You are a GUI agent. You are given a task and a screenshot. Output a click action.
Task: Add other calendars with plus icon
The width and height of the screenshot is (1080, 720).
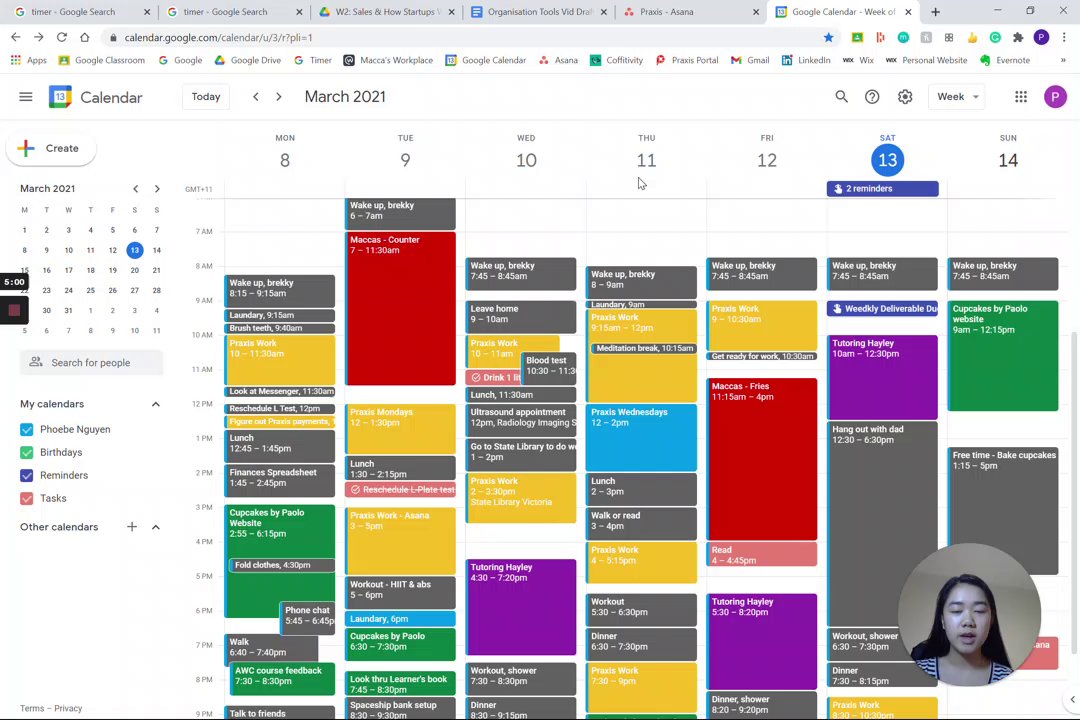point(132,527)
